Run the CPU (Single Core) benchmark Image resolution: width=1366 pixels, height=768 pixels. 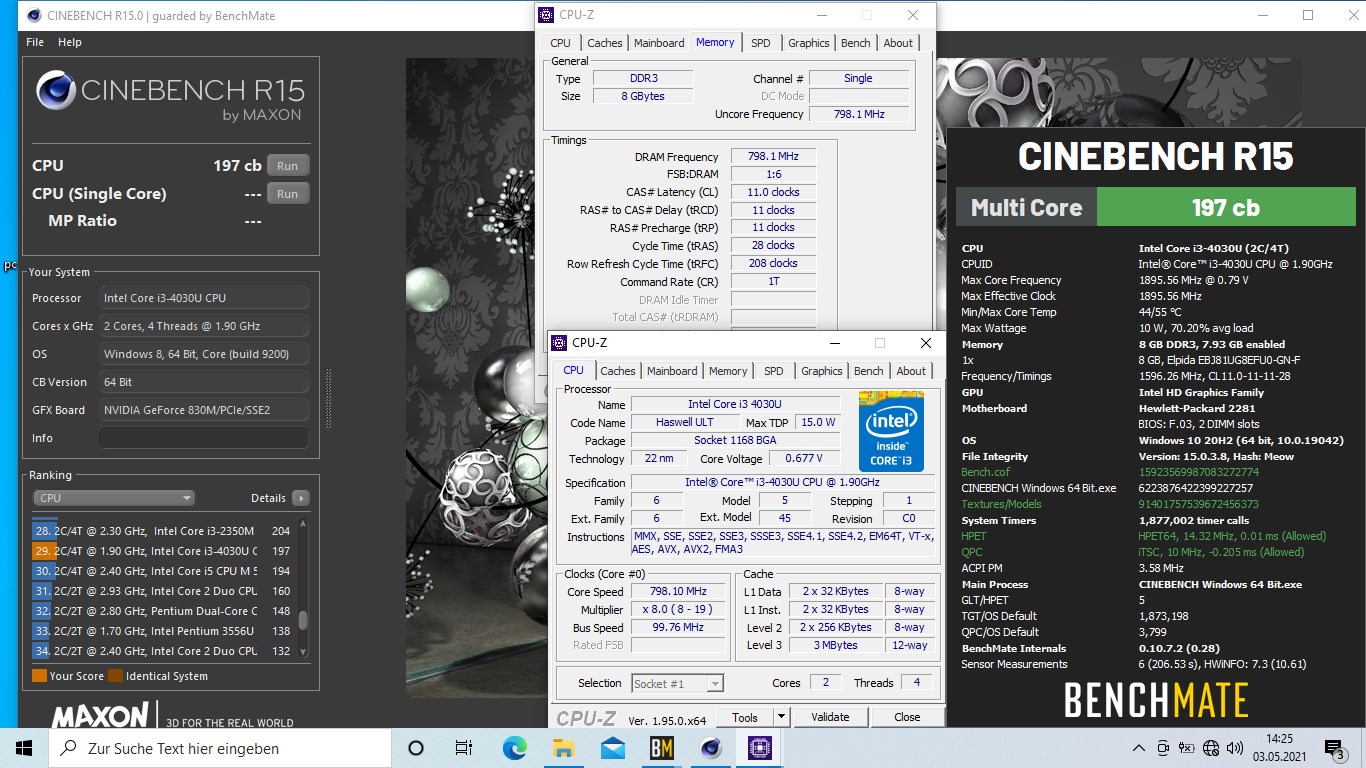coord(288,194)
